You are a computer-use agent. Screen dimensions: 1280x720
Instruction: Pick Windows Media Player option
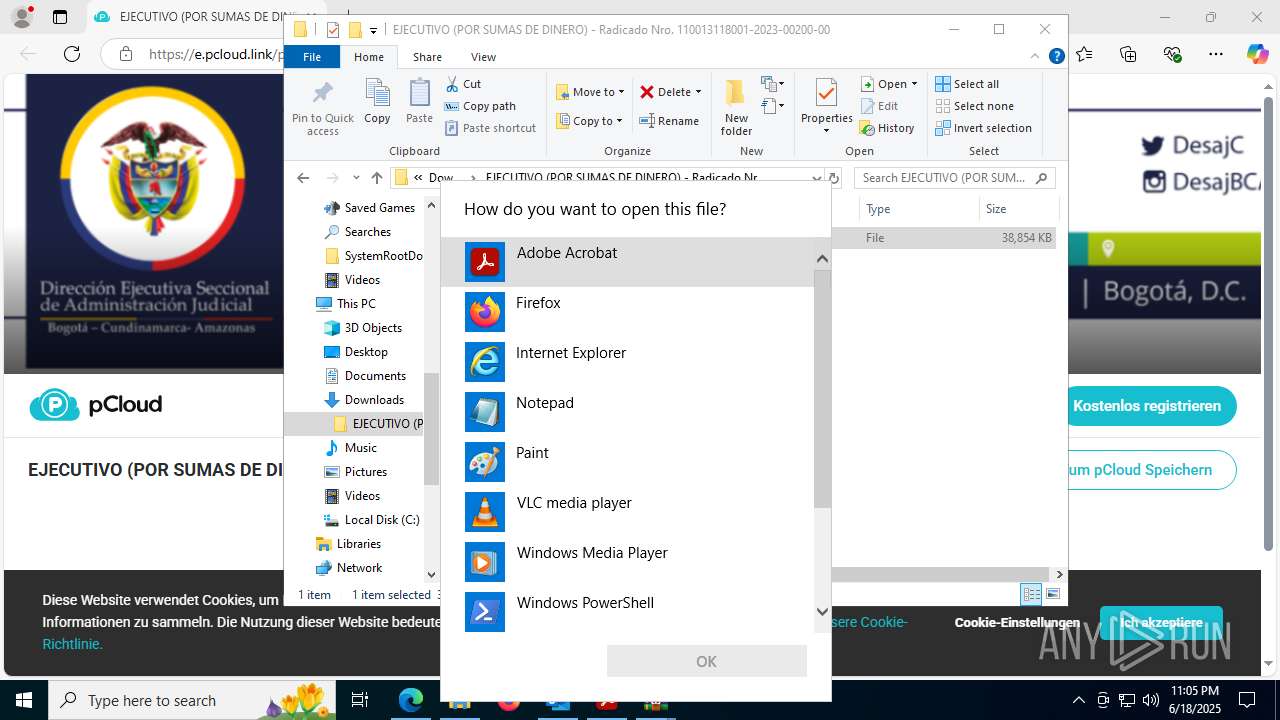pyautogui.click(x=628, y=562)
